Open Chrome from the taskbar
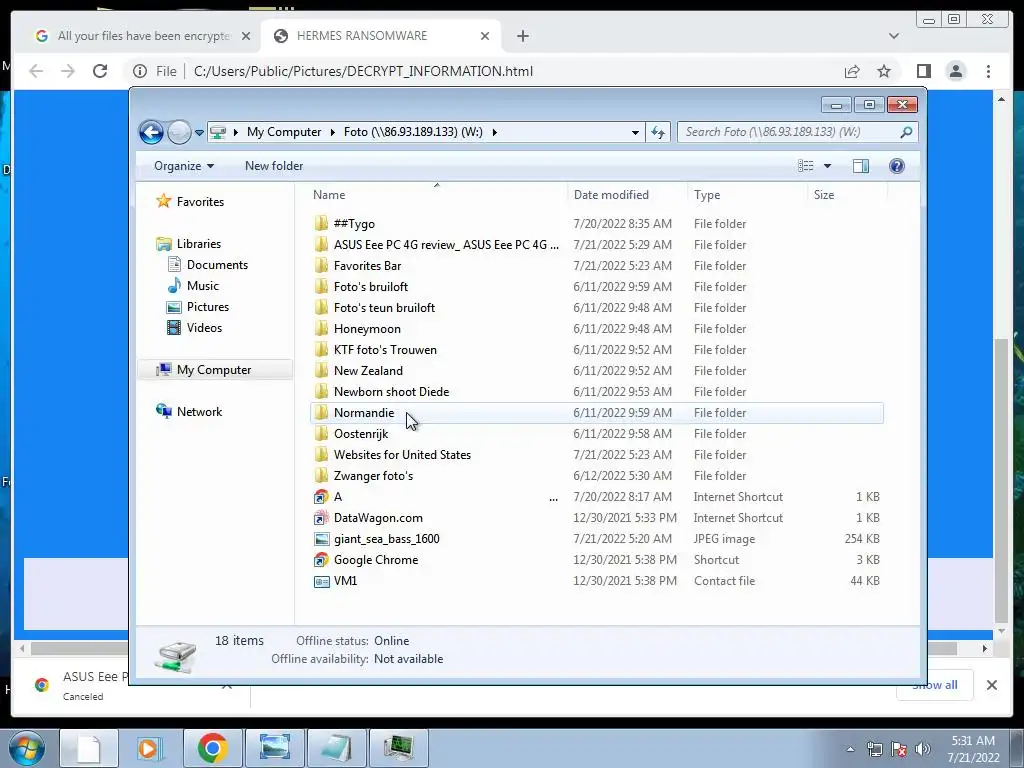Image resolution: width=1024 pixels, height=768 pixels. [x=212, y=748]
